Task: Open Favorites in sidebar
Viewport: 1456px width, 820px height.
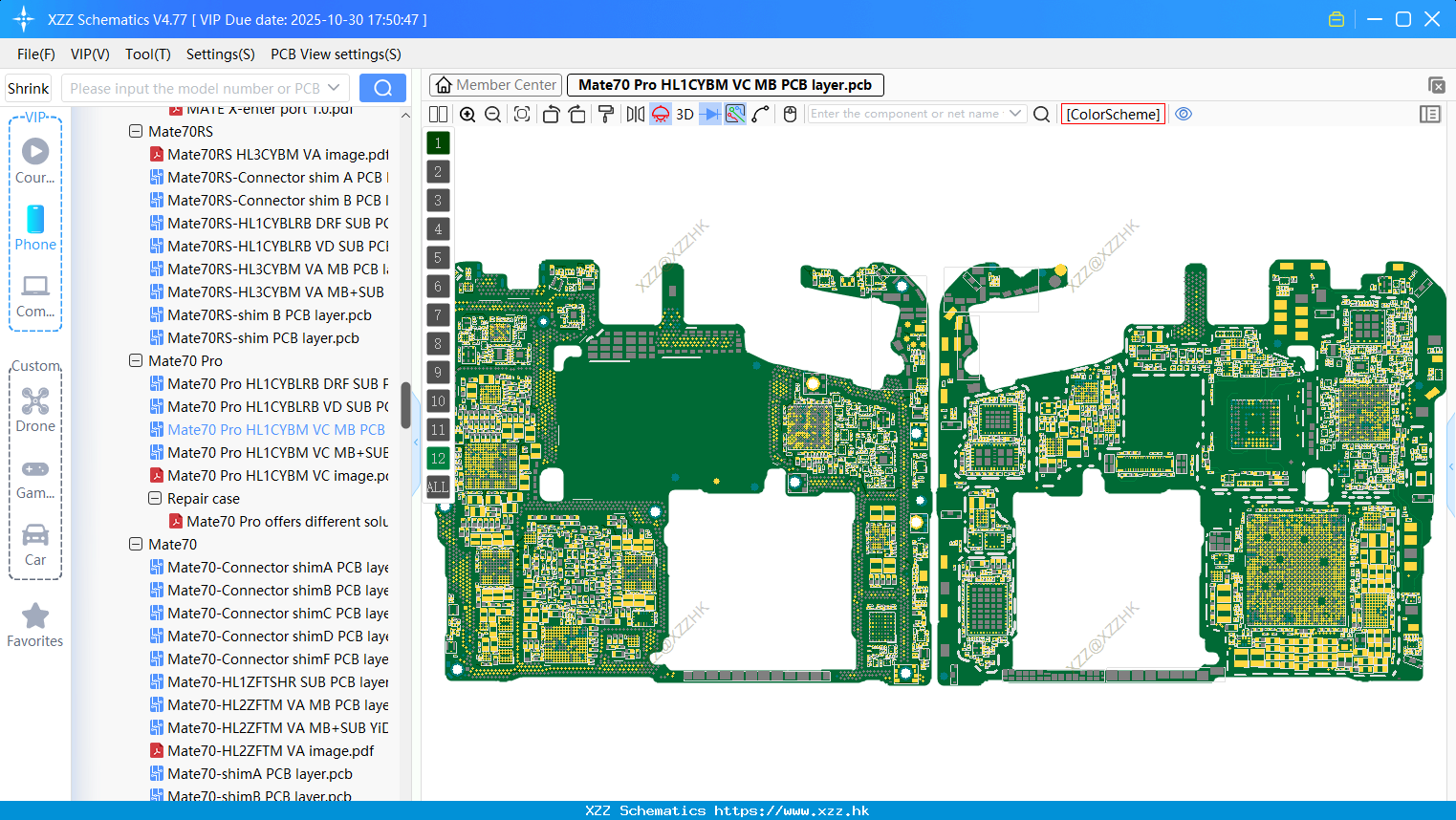Action: coord(35,625)
